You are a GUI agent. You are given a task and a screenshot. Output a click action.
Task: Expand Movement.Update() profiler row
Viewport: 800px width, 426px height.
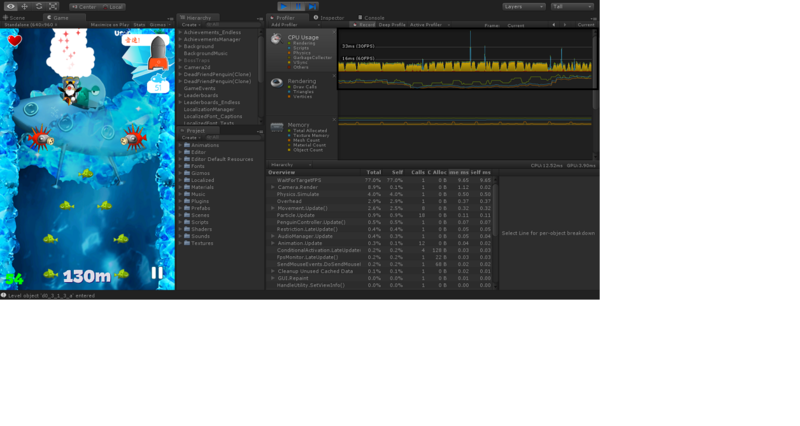[x=273, y=208]
